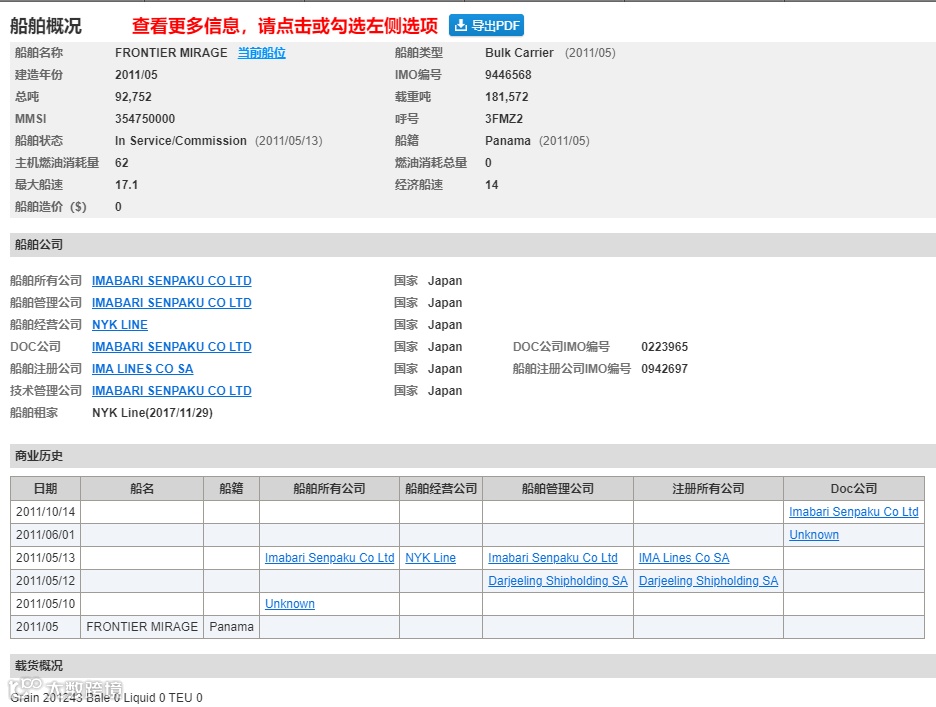This screenshot has height=707, width=936.
Task: Select ship type Bulk Carrier
Action: point(519,53)
